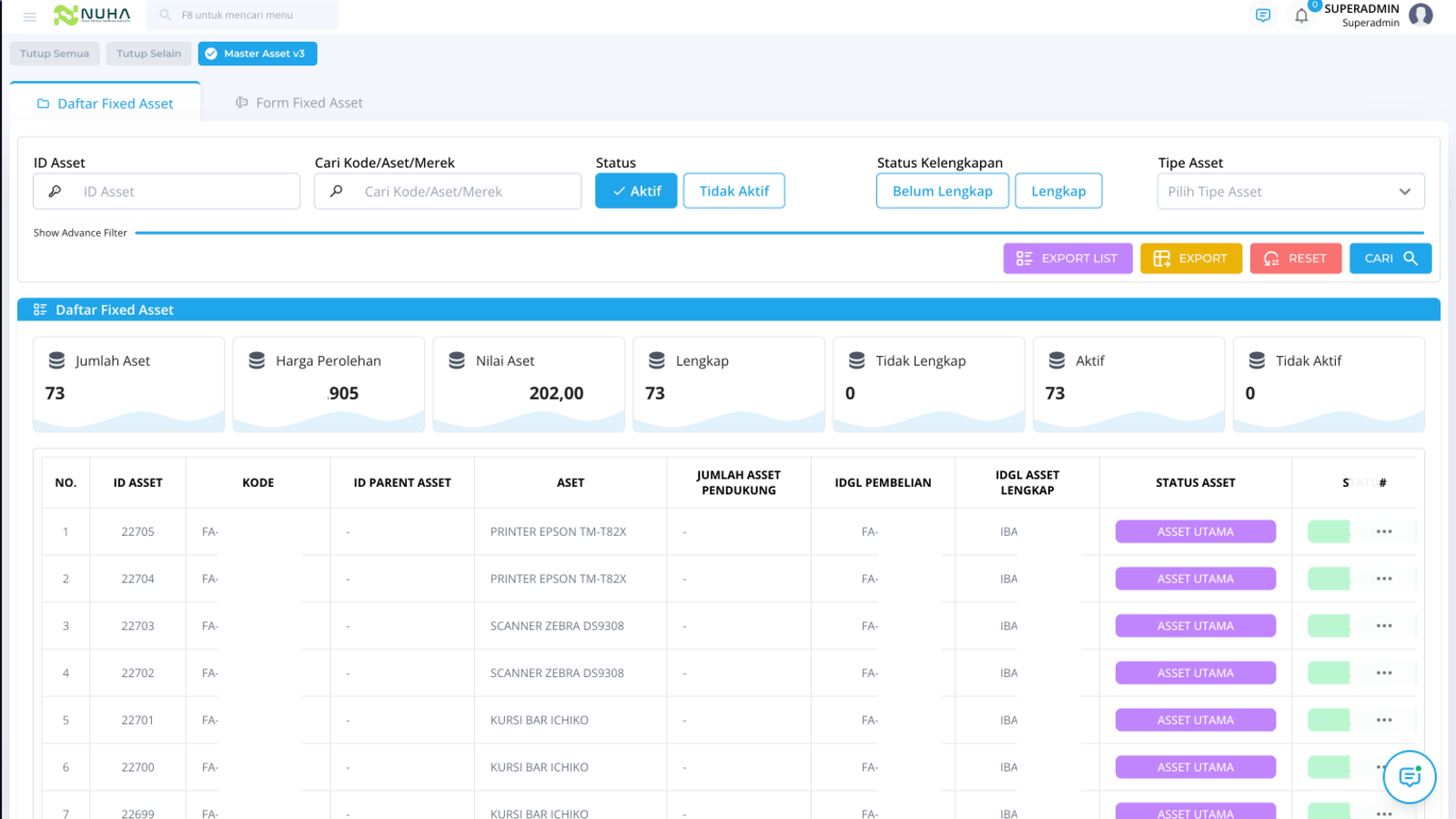Open the notifications bell

(1301, 15)
